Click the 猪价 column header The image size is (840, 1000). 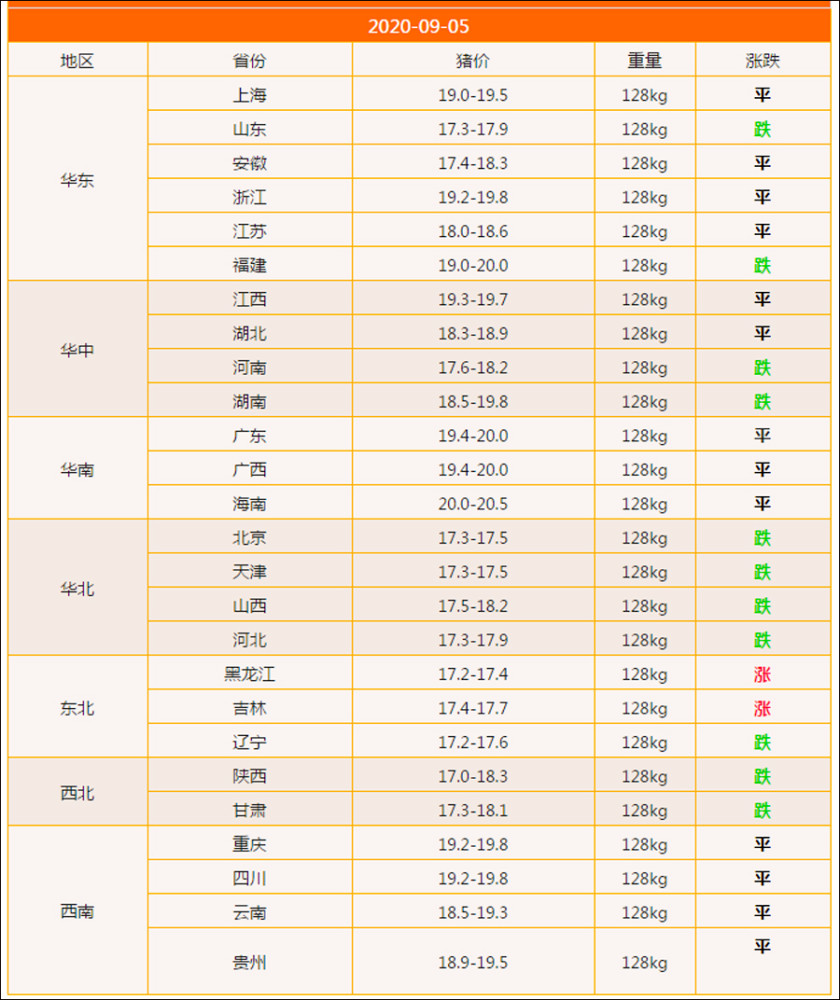click(472, 60)
